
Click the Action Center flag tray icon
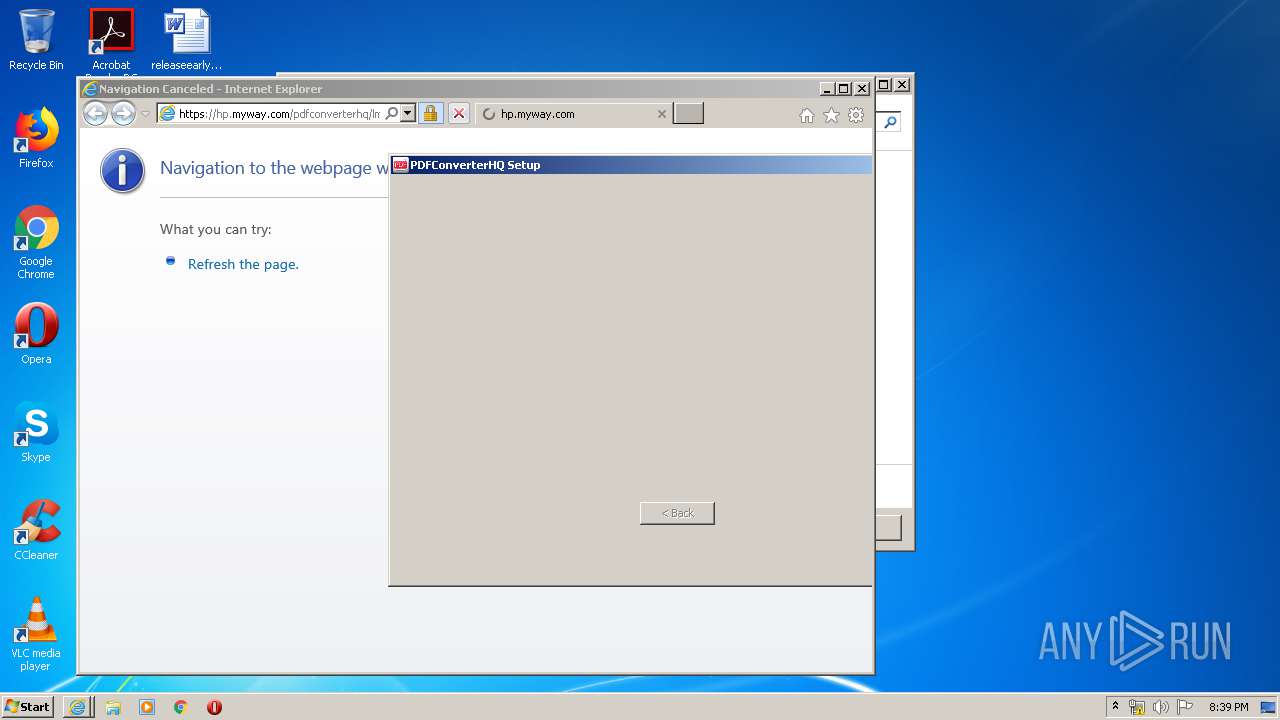tap(1185, 707)
